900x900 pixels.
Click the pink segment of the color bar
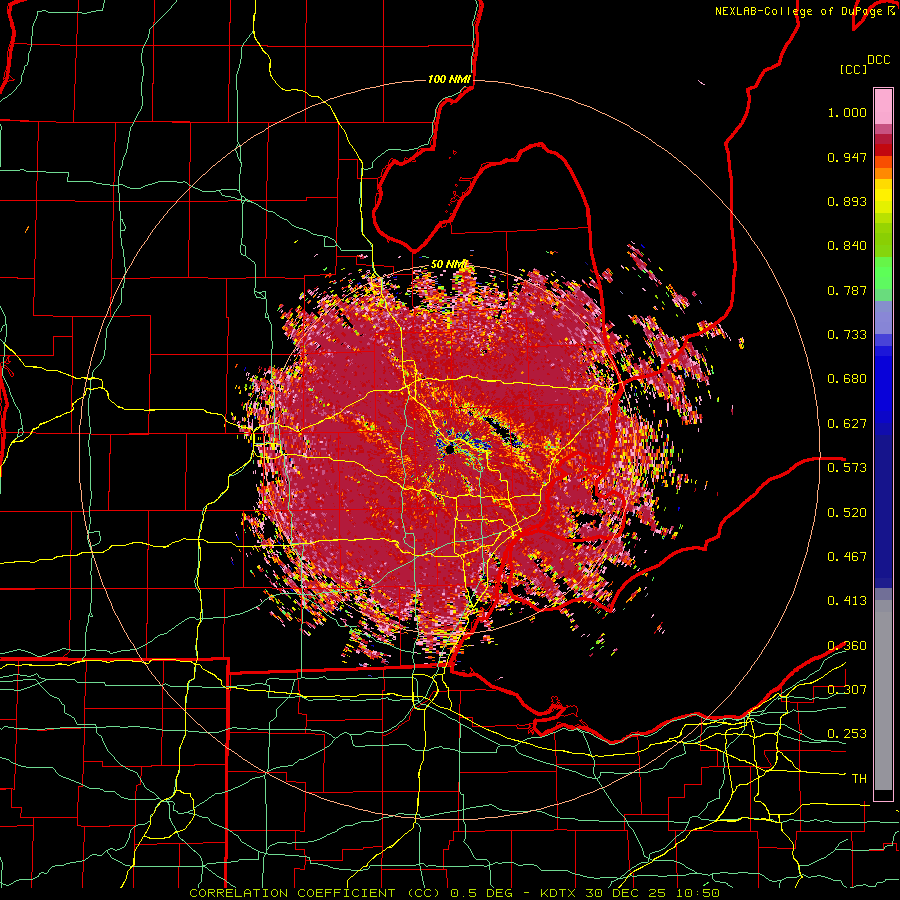[x=883, y=107]
